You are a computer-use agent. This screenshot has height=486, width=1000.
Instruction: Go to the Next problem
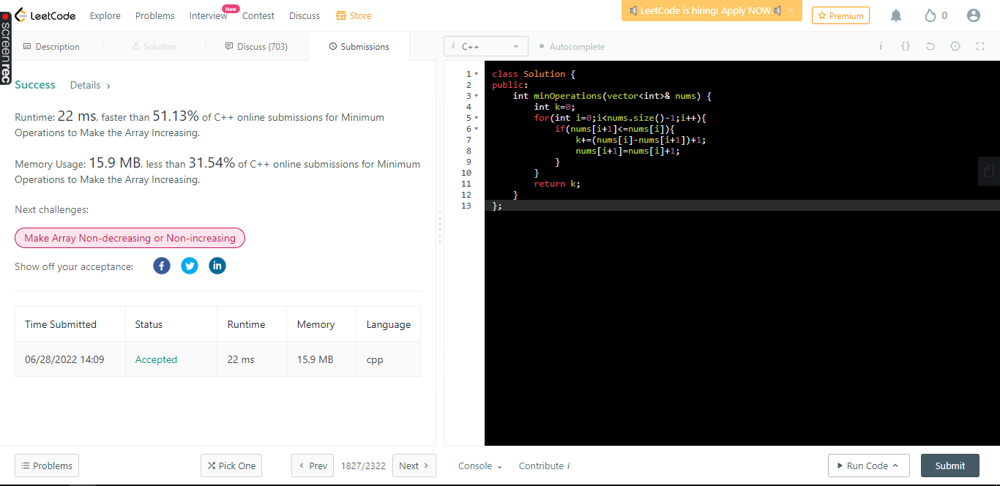[x=414, y=466]
